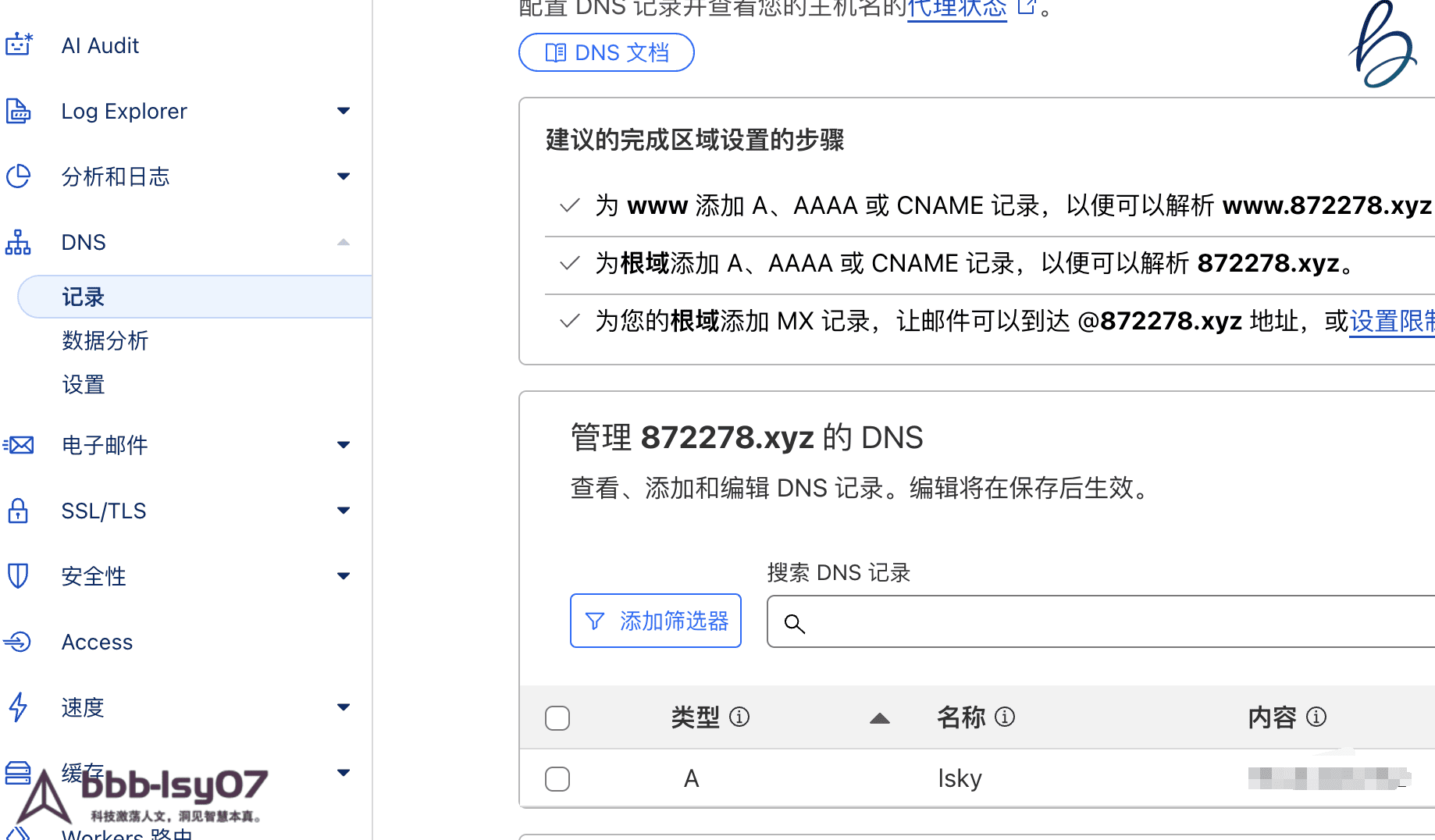Open 电子邮件 via the envelope icon

click(x=19, y=445)
